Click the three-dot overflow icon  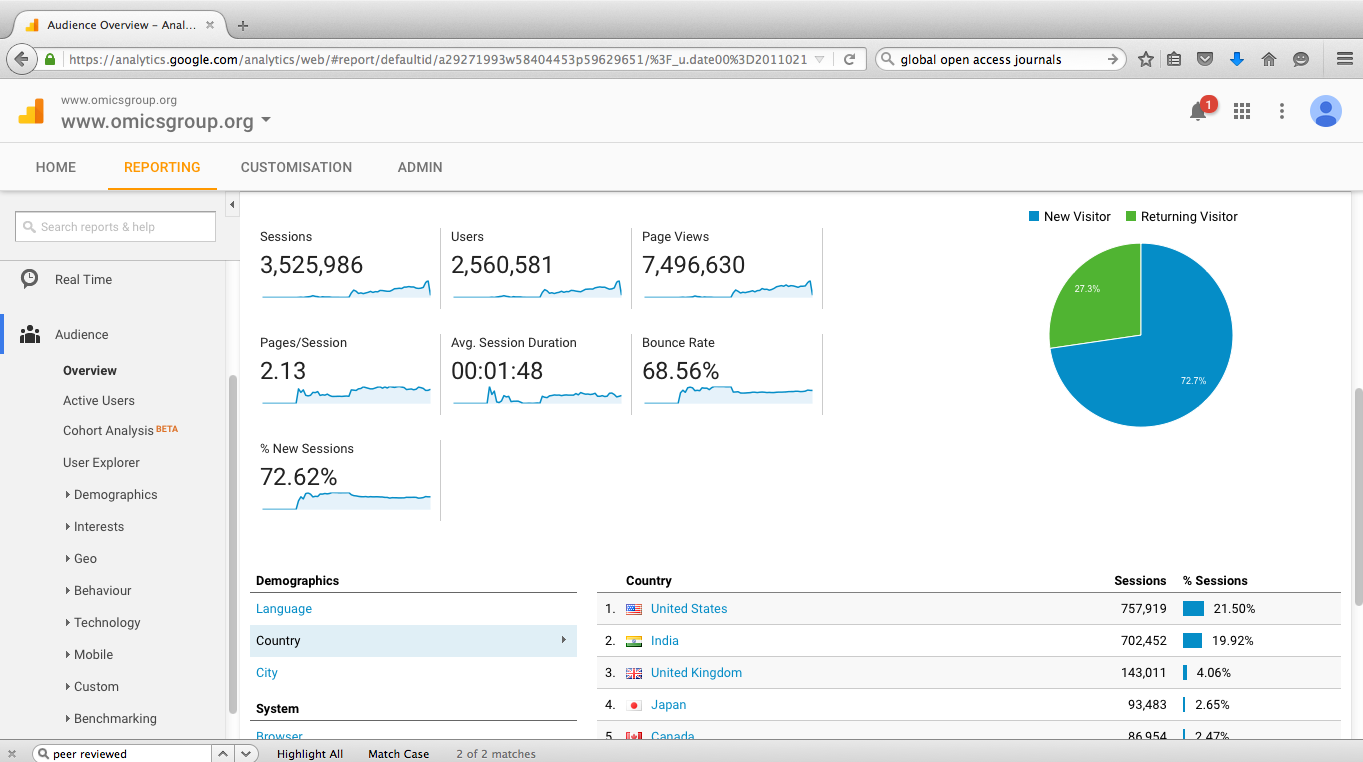[1281, 111]
